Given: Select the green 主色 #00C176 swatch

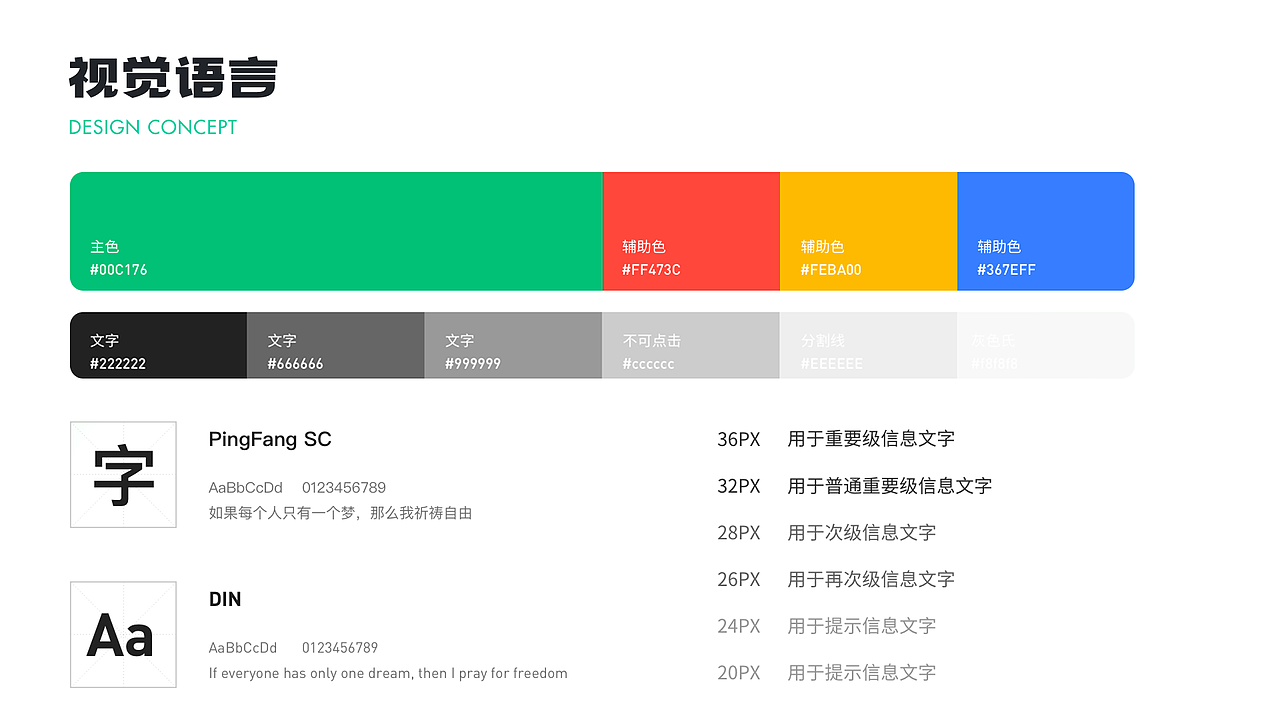Looking at the screenshot, I should click(335, 231).
